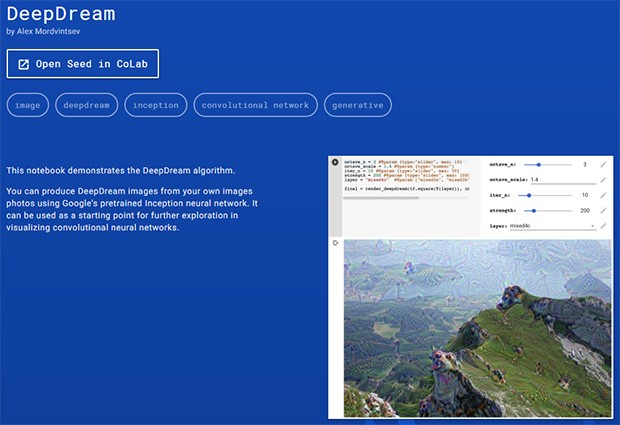620x425 pixels.
Task: Click the 'This notebook demonstrates' sentence
Action: click(x=121, y=170)
